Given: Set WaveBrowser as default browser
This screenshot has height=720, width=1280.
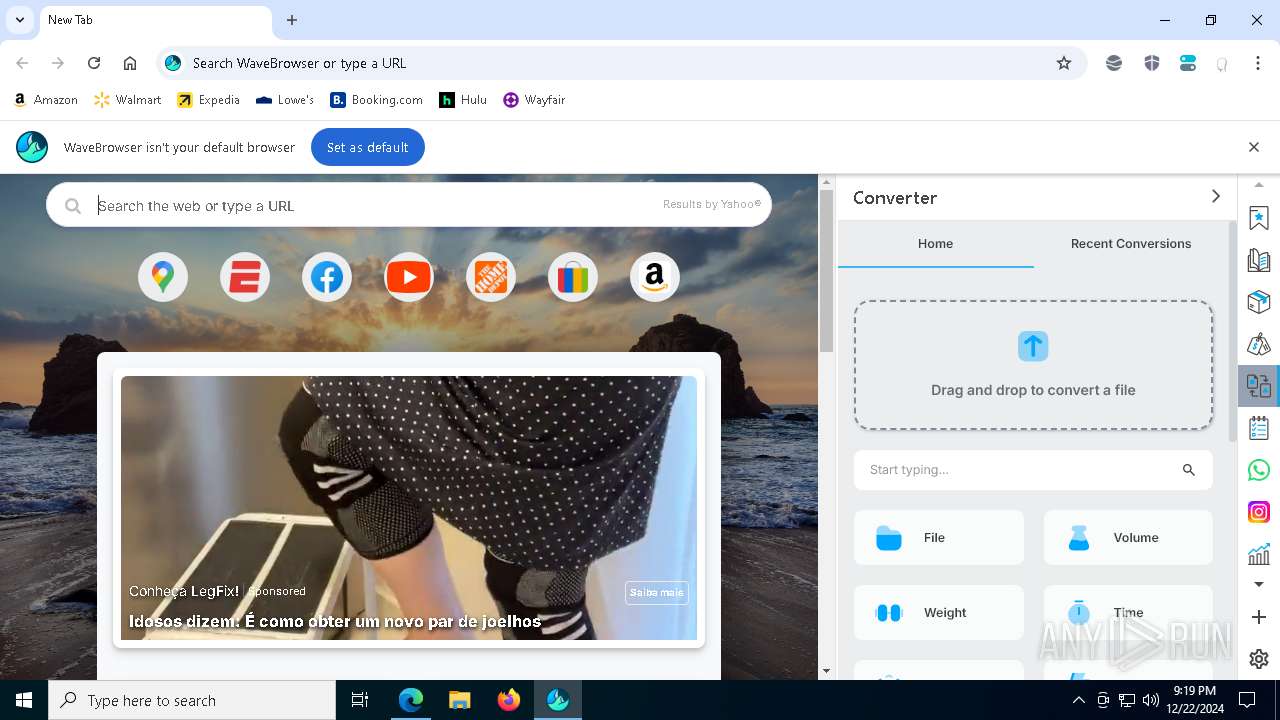Looking at the screenshot, I should (x=367, y=147).
